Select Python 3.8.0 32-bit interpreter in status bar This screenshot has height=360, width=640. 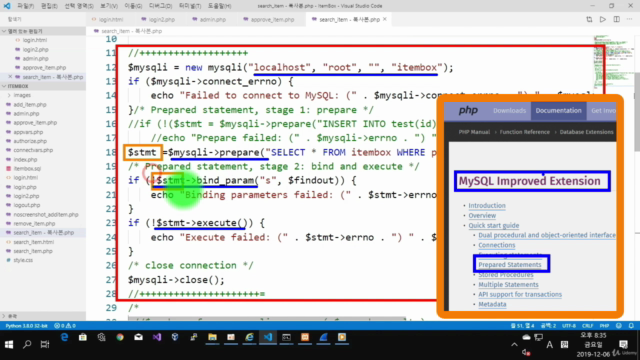click(26, 326)
